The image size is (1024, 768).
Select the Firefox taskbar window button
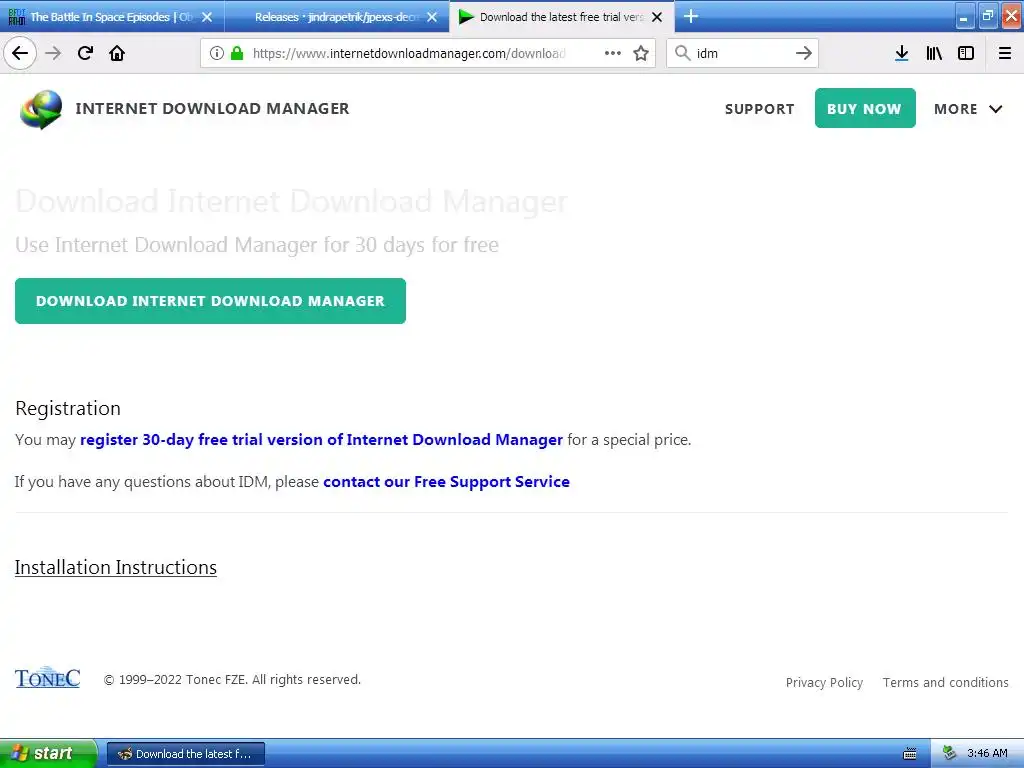(185, 754)
